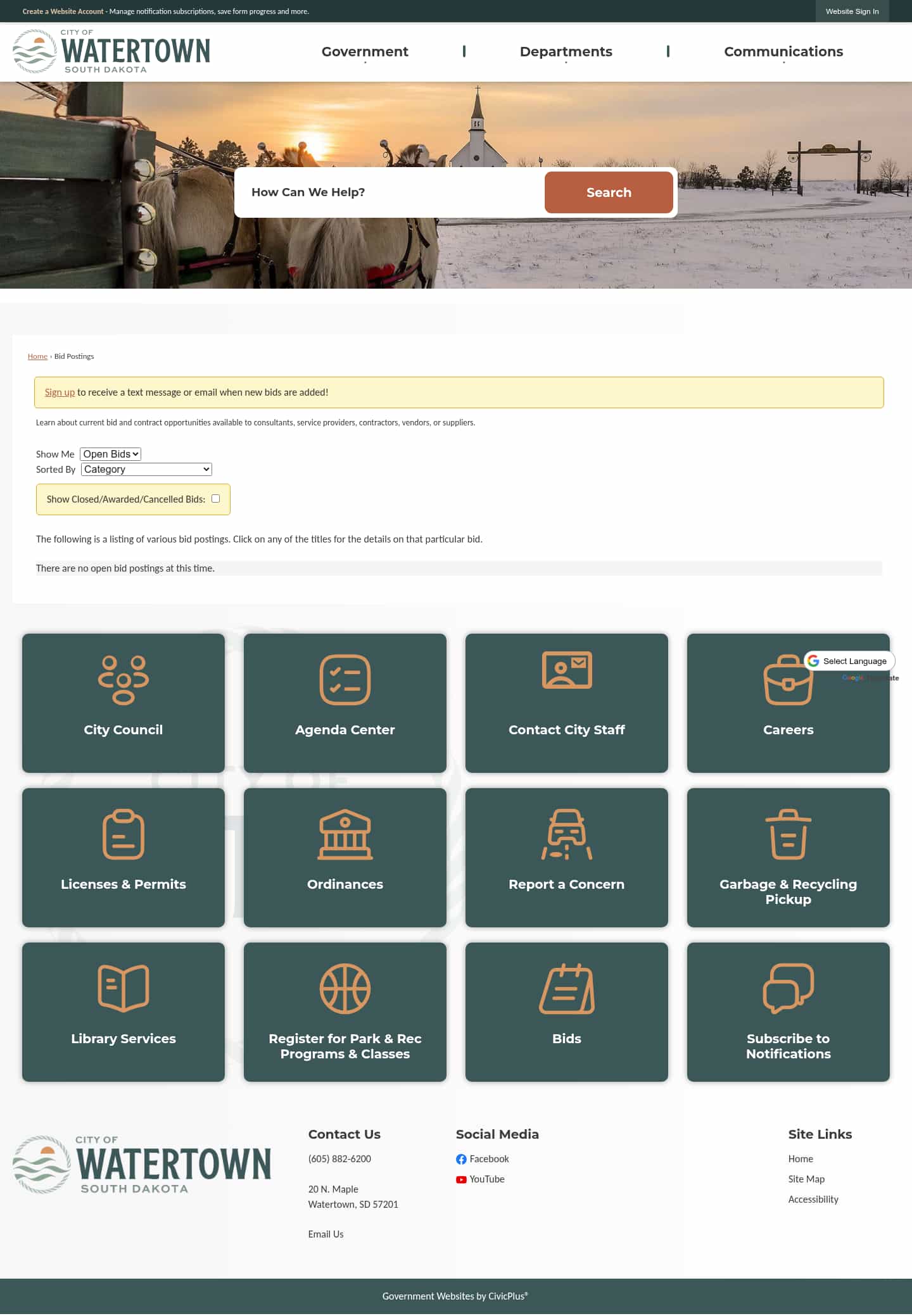Click the 'Bid Postings' breadcrumb text
This screenshot has width=912, height=1316.
click(x=74, y=356)
